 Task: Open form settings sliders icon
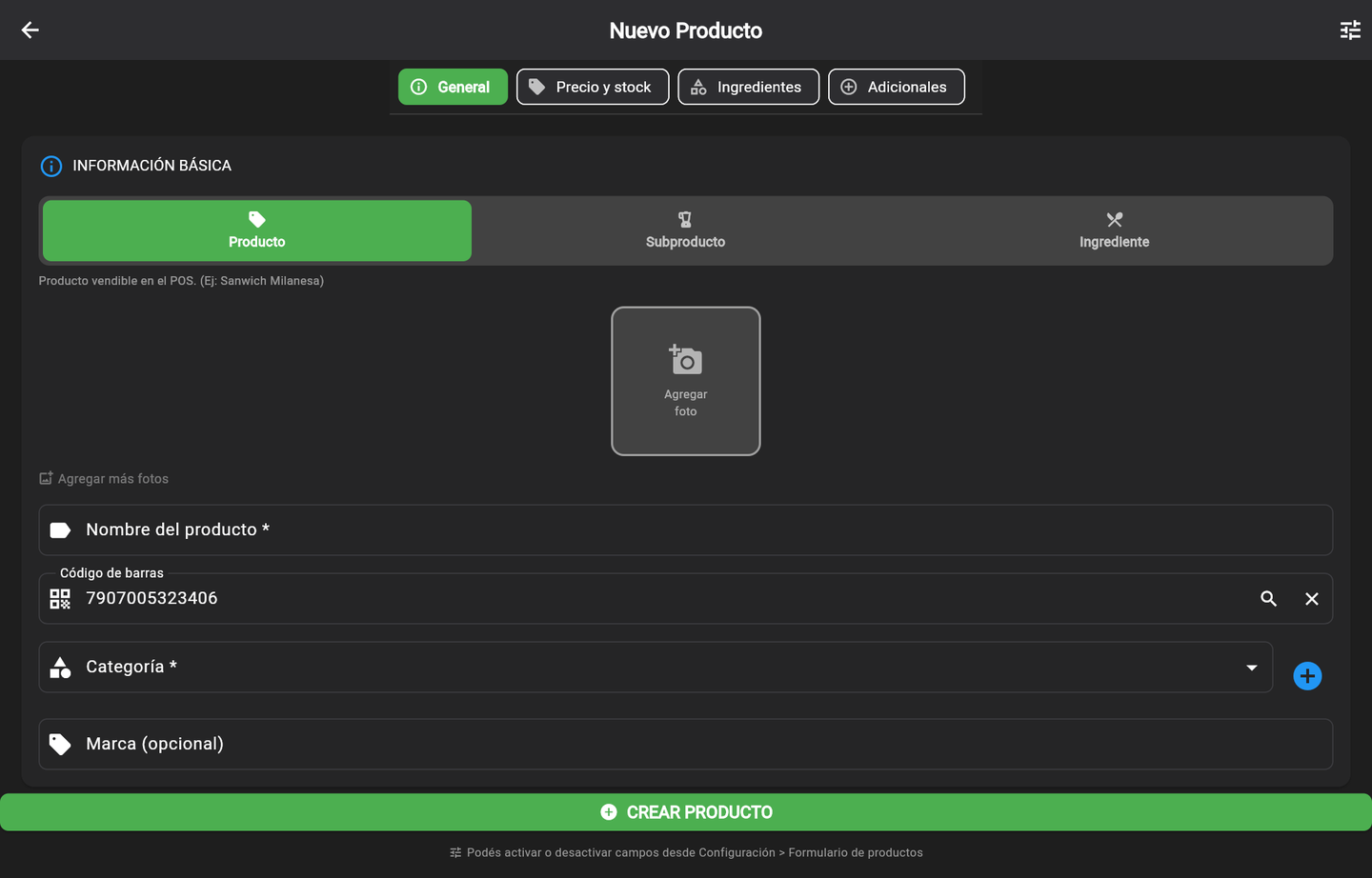1350,30
